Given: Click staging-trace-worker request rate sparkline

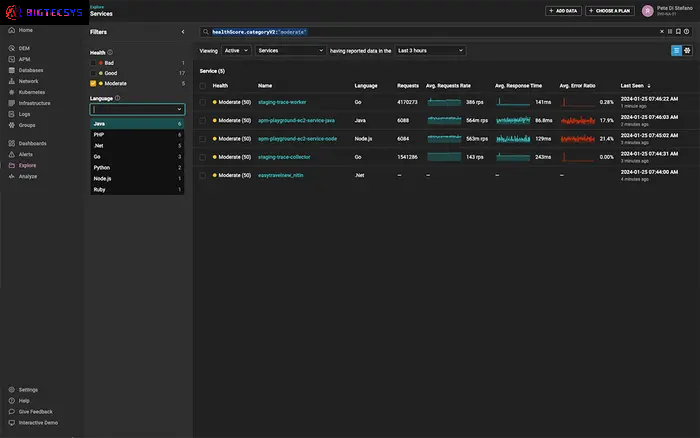Looking at the screenshot, I should tap(443, 102).
